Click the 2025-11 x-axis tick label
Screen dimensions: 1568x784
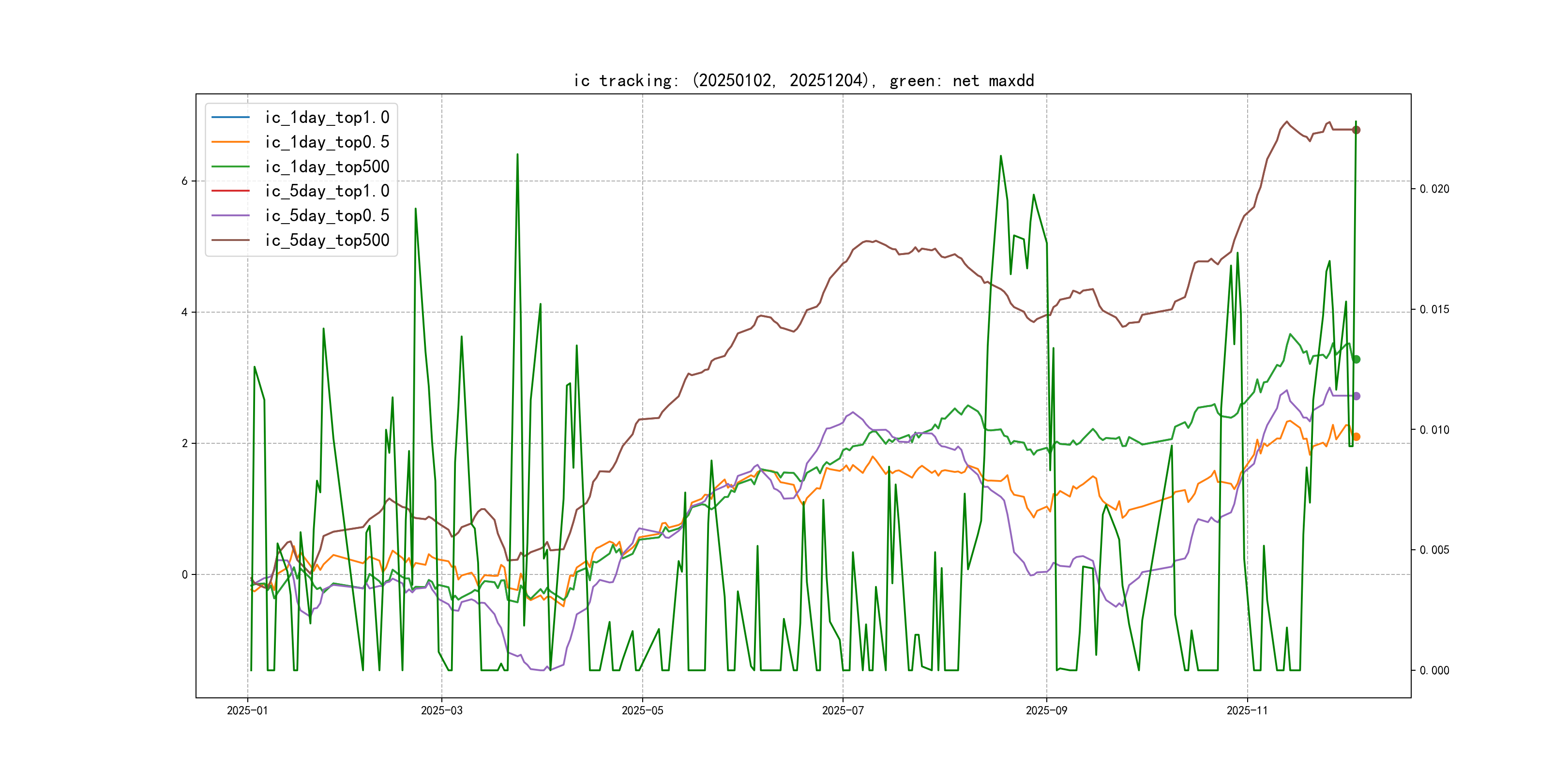1247,710
